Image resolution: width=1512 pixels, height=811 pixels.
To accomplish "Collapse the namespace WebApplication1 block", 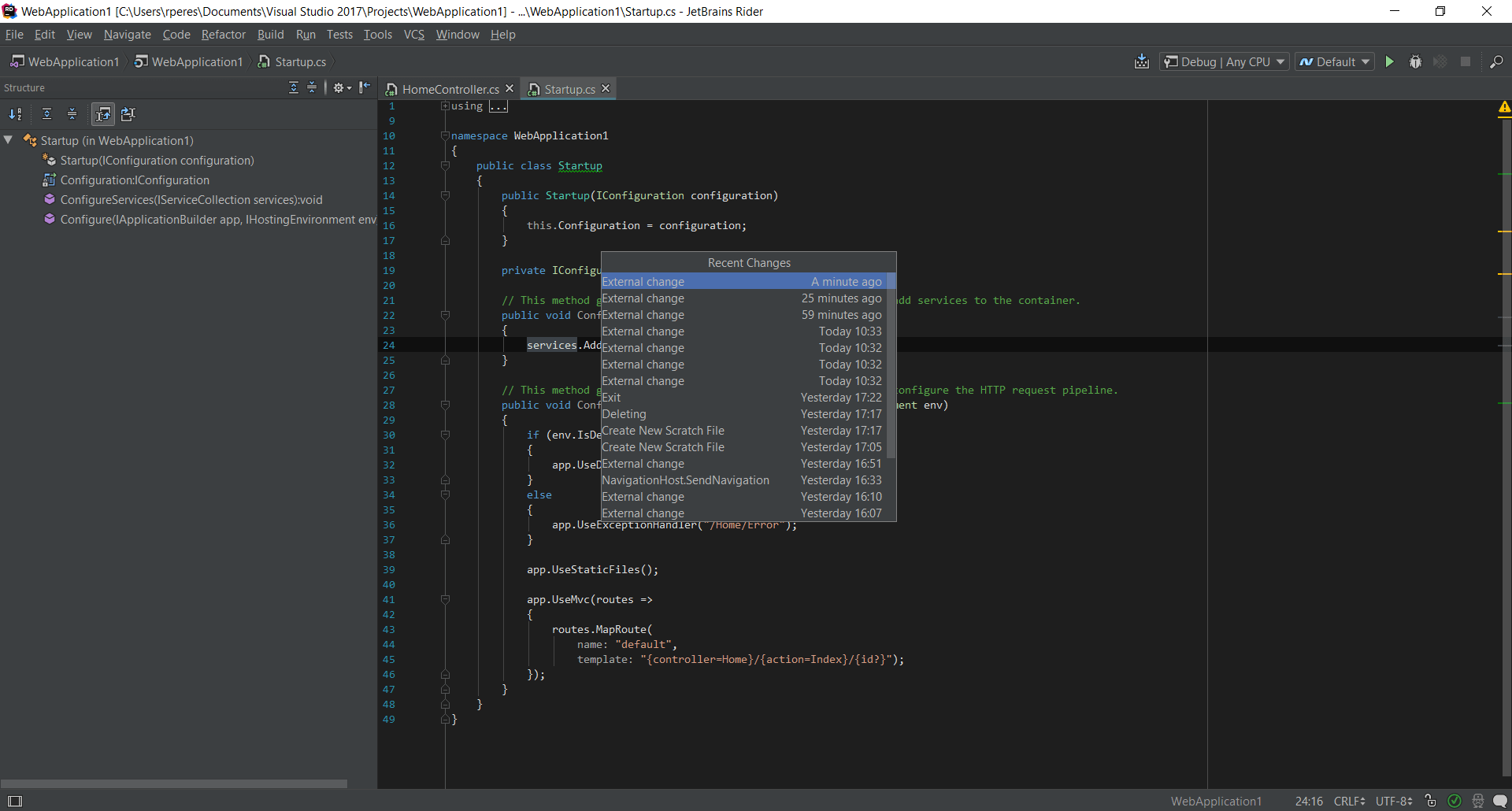I will coord(445,135).
